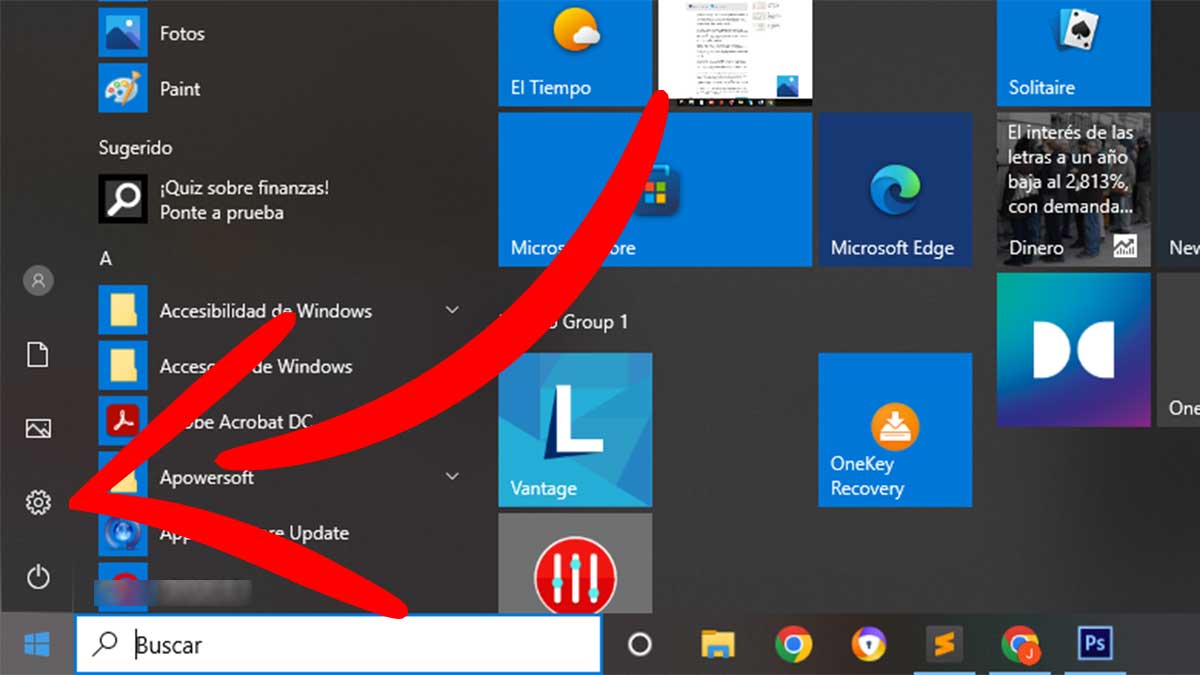Open the Dinero news tile
Viewport: 1200px width, 675px height.
tap(1073, 189)
